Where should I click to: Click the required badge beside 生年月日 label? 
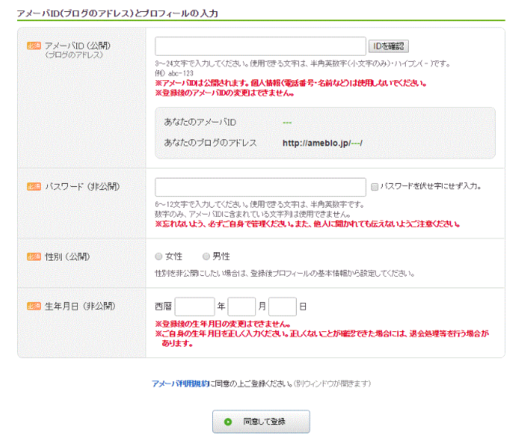tap(34, 306)
